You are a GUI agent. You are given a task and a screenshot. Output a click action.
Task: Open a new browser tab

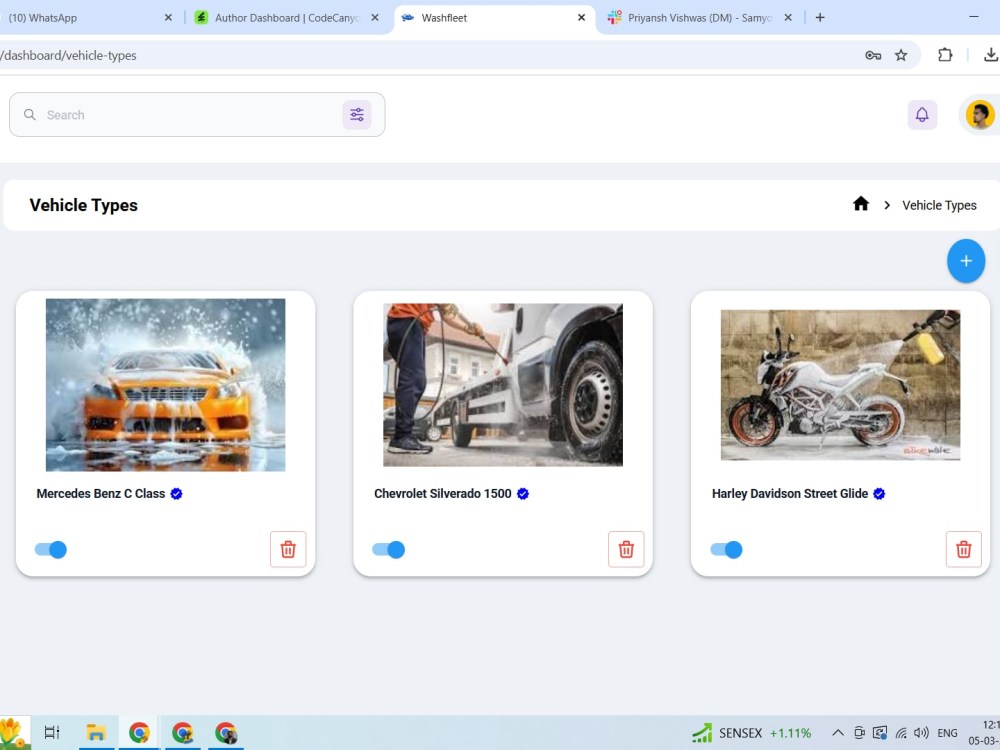(820, 18)
